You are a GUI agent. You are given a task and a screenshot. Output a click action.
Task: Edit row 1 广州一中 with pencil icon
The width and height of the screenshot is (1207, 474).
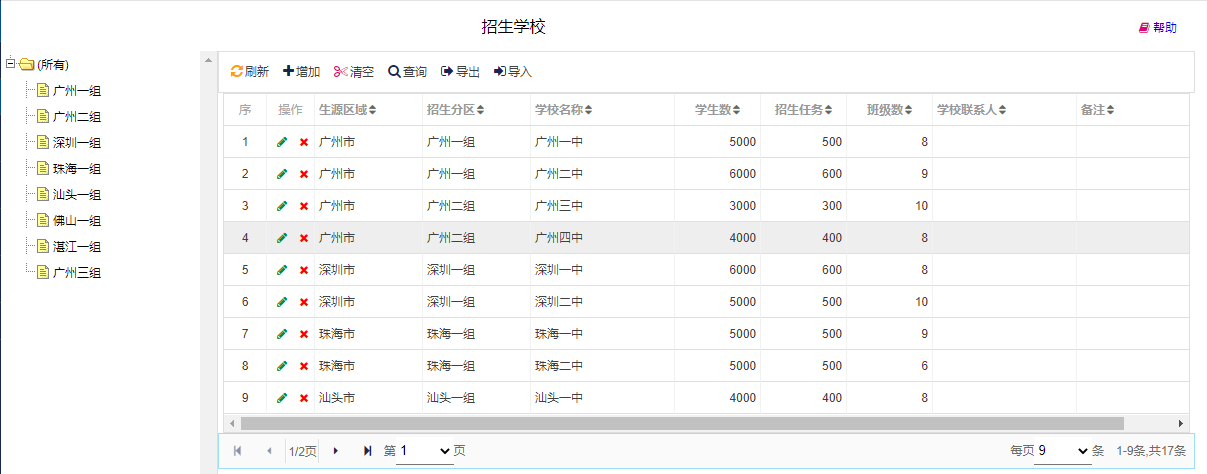[x=282, y=142]
